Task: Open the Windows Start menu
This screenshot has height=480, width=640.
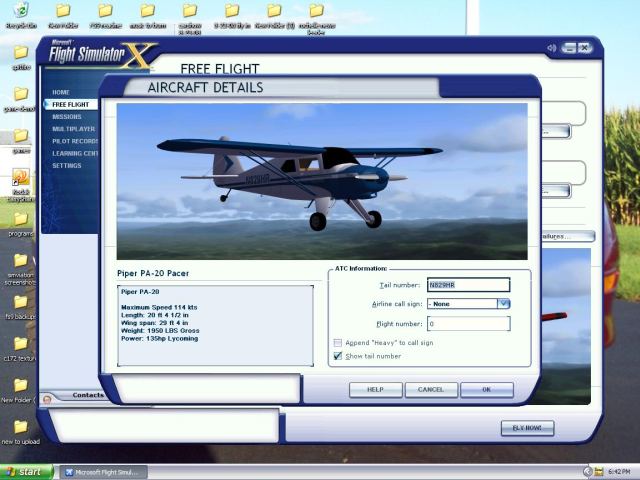Action: 27,471
